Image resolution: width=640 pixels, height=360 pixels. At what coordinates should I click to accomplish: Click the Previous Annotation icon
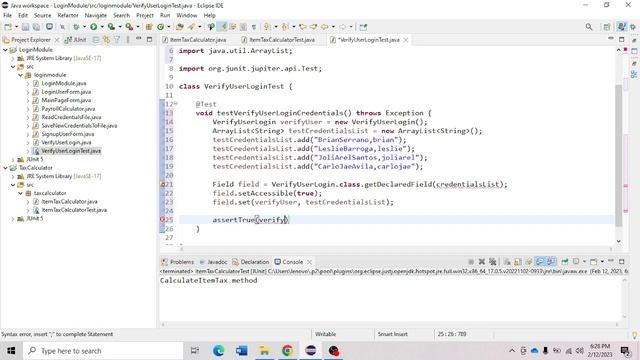click(x=284, y=27)
